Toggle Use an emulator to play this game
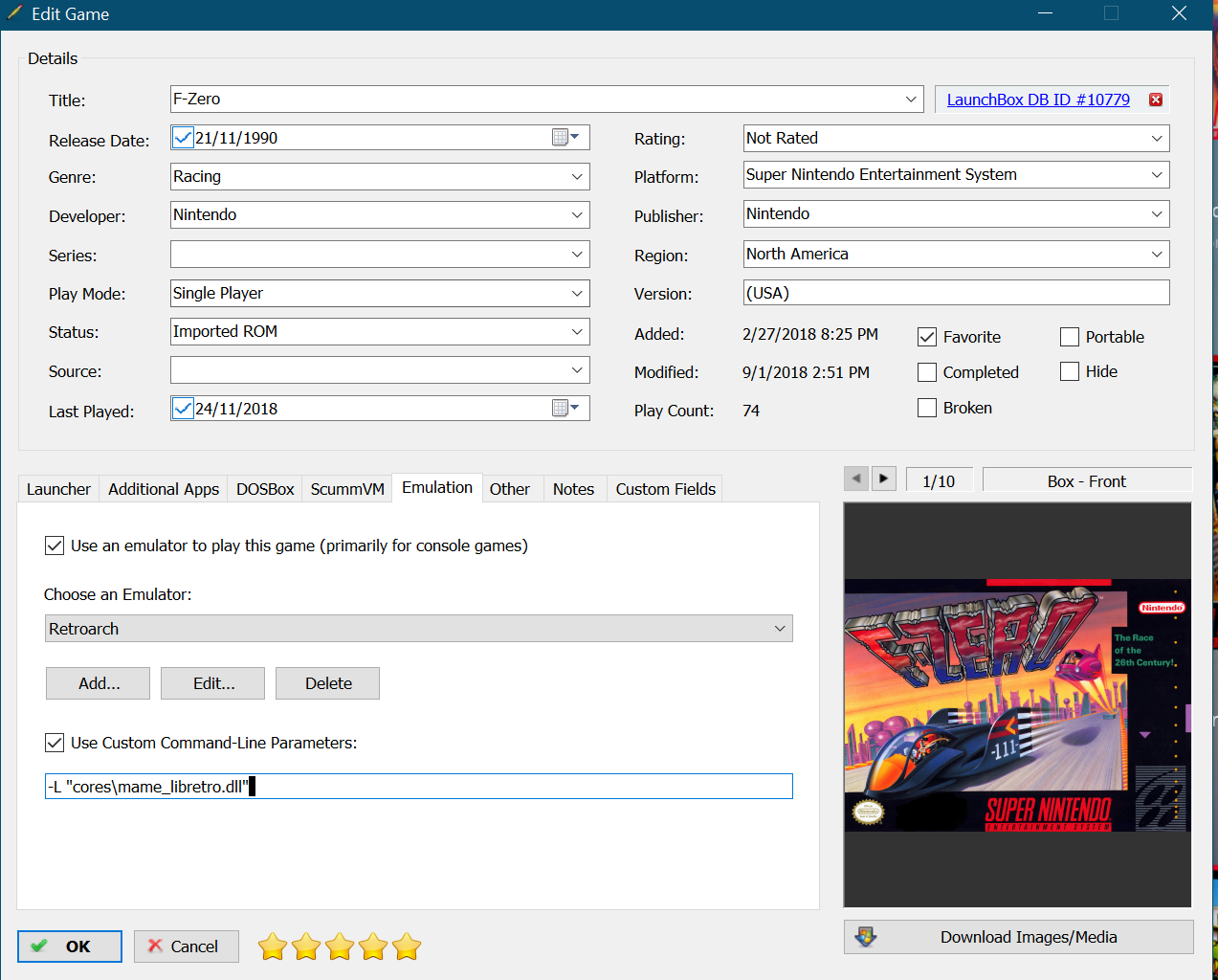Image resolution: width=1218 pixels, height=980 pixels. pyautogui.click(x=55, y=546)
